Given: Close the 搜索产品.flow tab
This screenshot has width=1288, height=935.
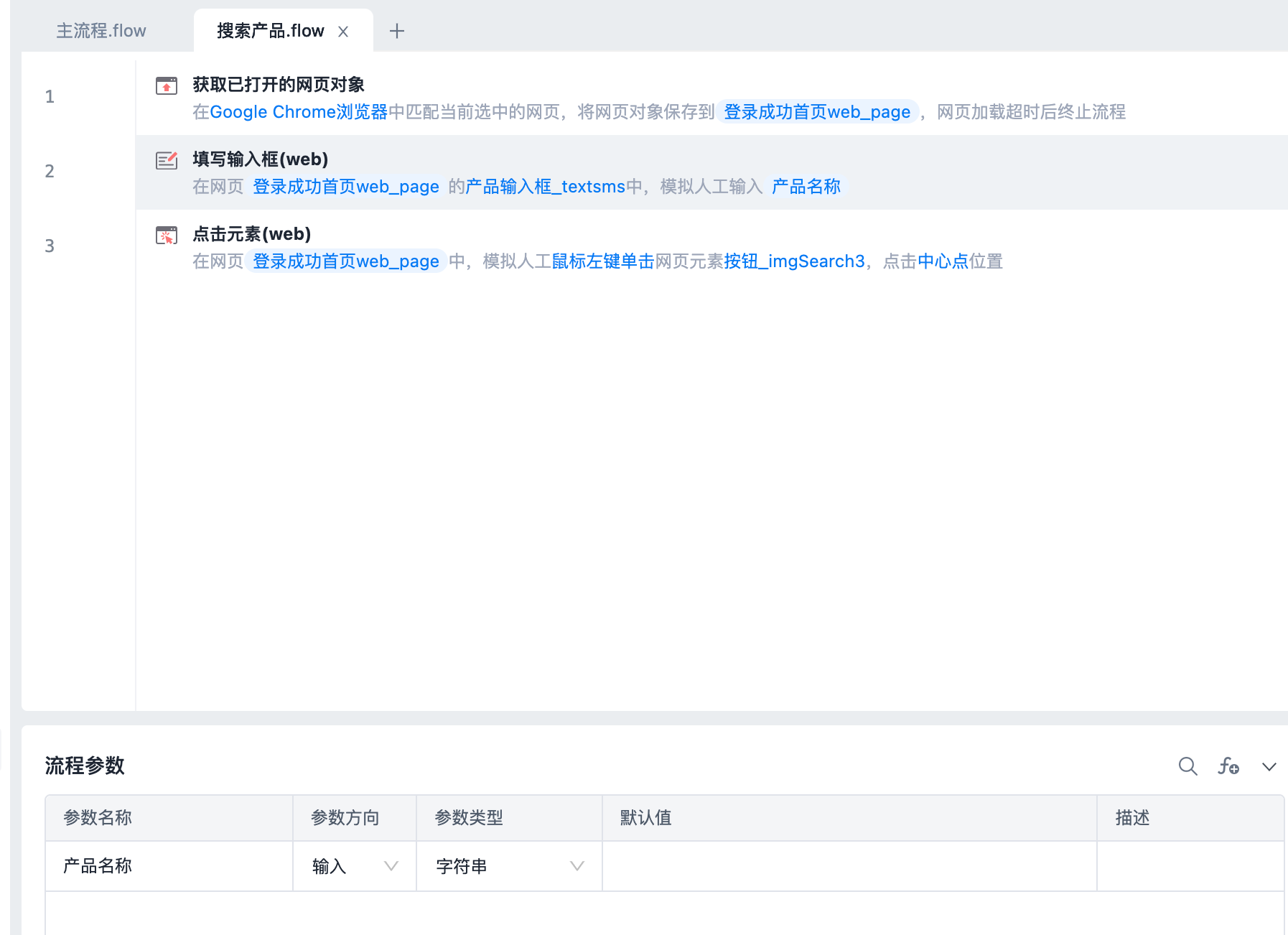Looking at the screenshot, I should (x=343, y=32).
